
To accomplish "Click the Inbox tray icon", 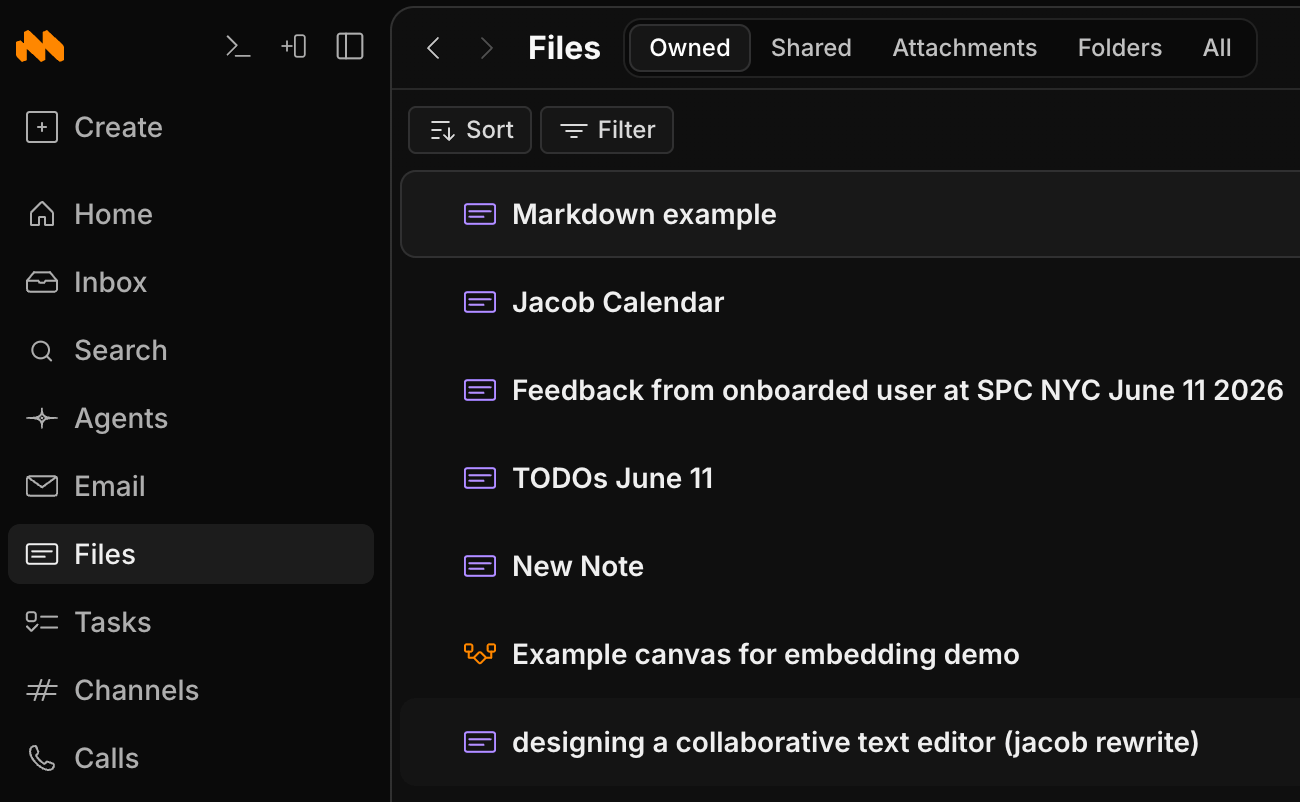I will pos(41,282).
